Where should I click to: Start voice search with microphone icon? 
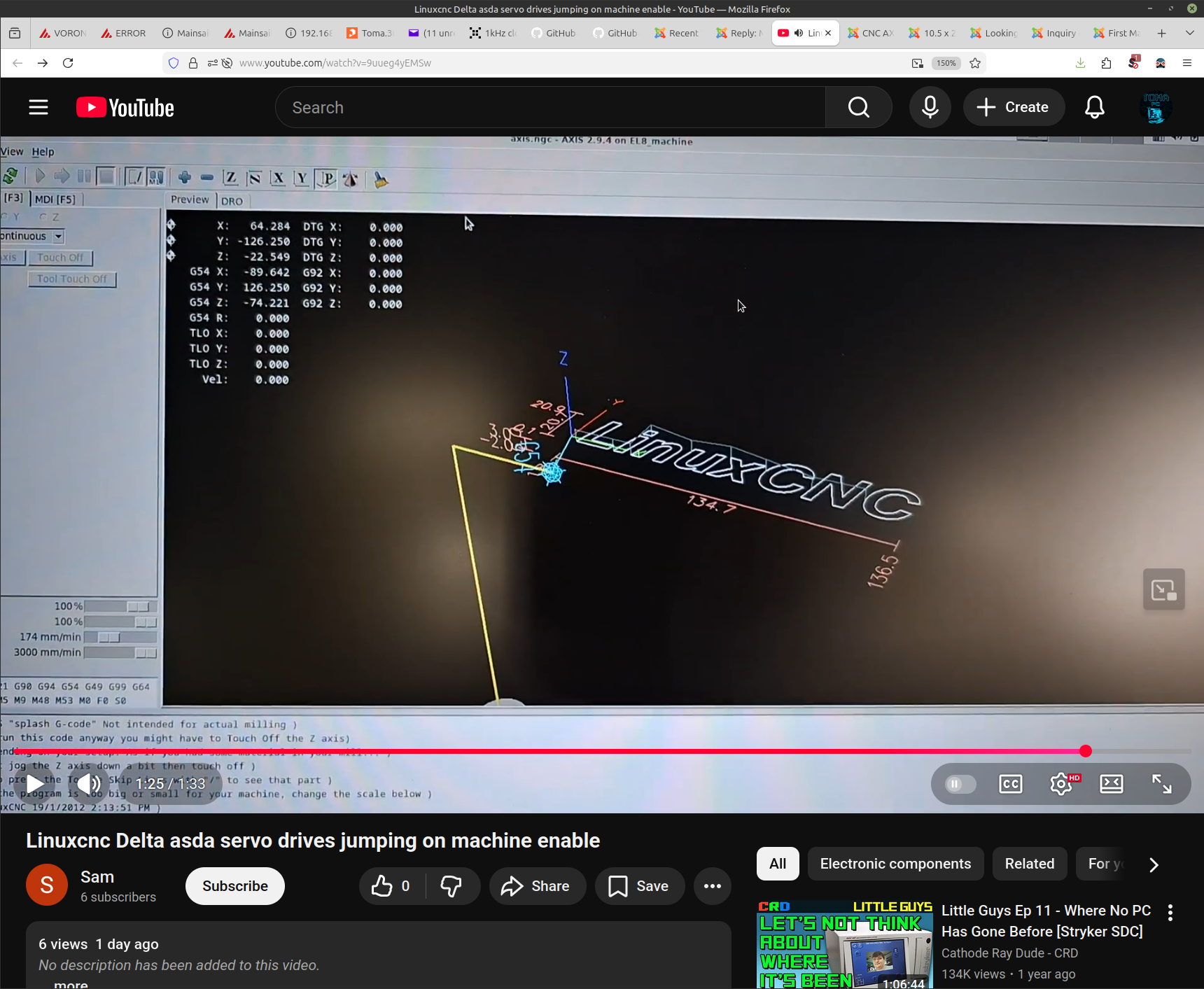click(930, 108)
